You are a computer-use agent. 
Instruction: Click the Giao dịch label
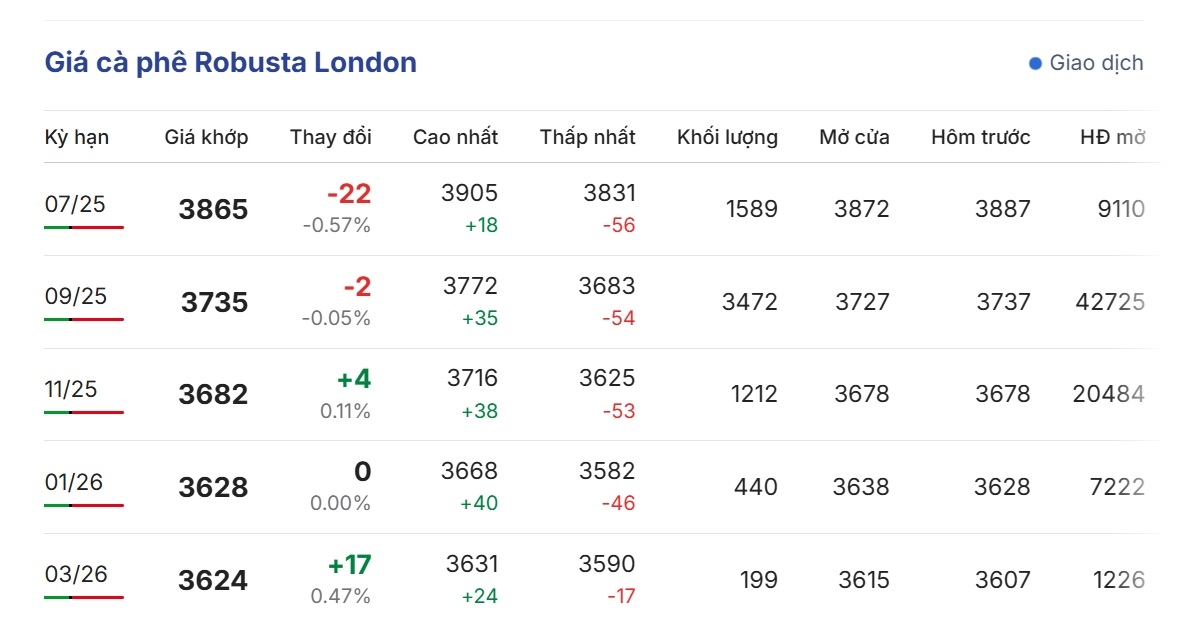pyautogui.click(x=1096, y=63)
